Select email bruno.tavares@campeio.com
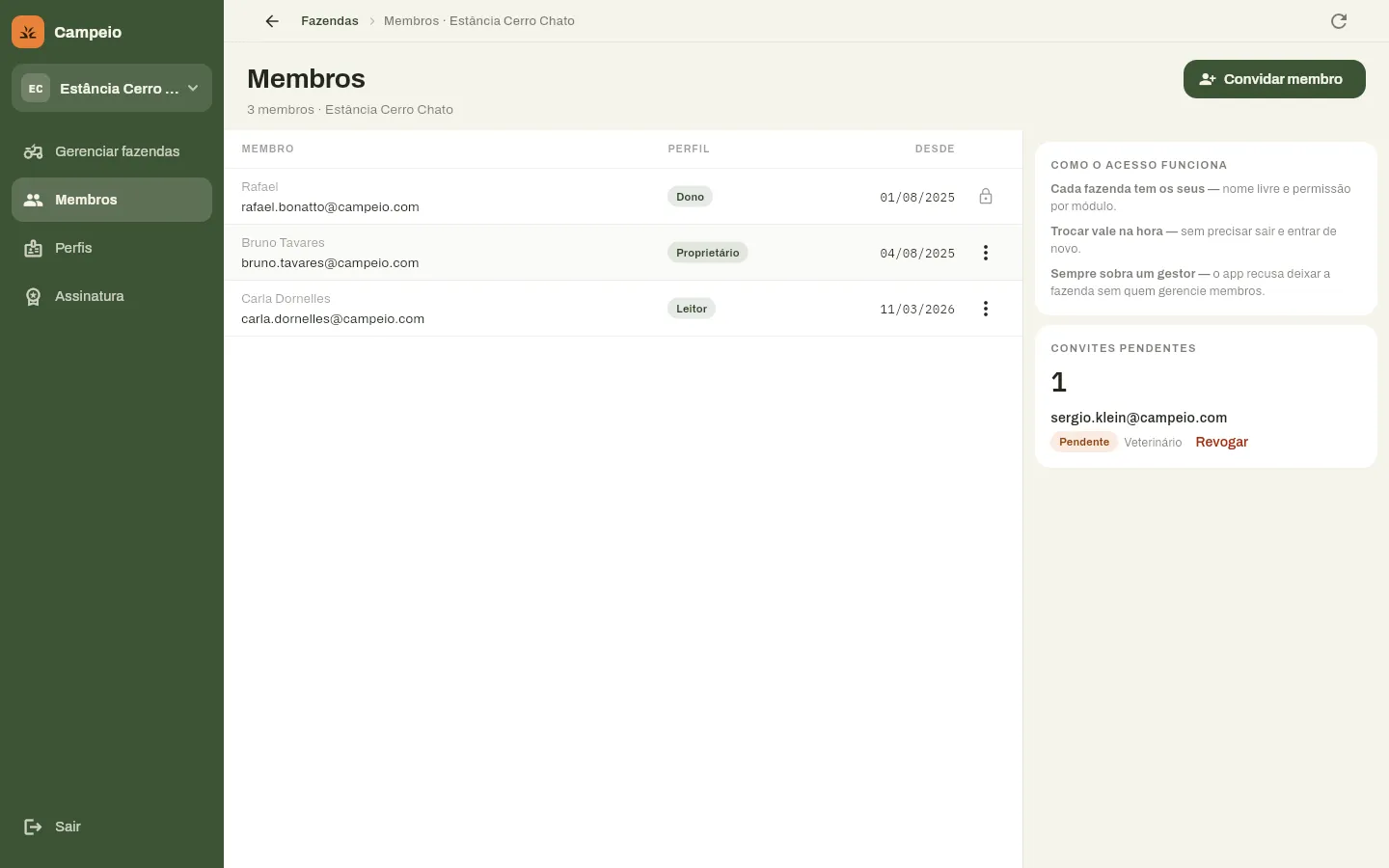Screen dimensions: 1389x868 (330, 263)
